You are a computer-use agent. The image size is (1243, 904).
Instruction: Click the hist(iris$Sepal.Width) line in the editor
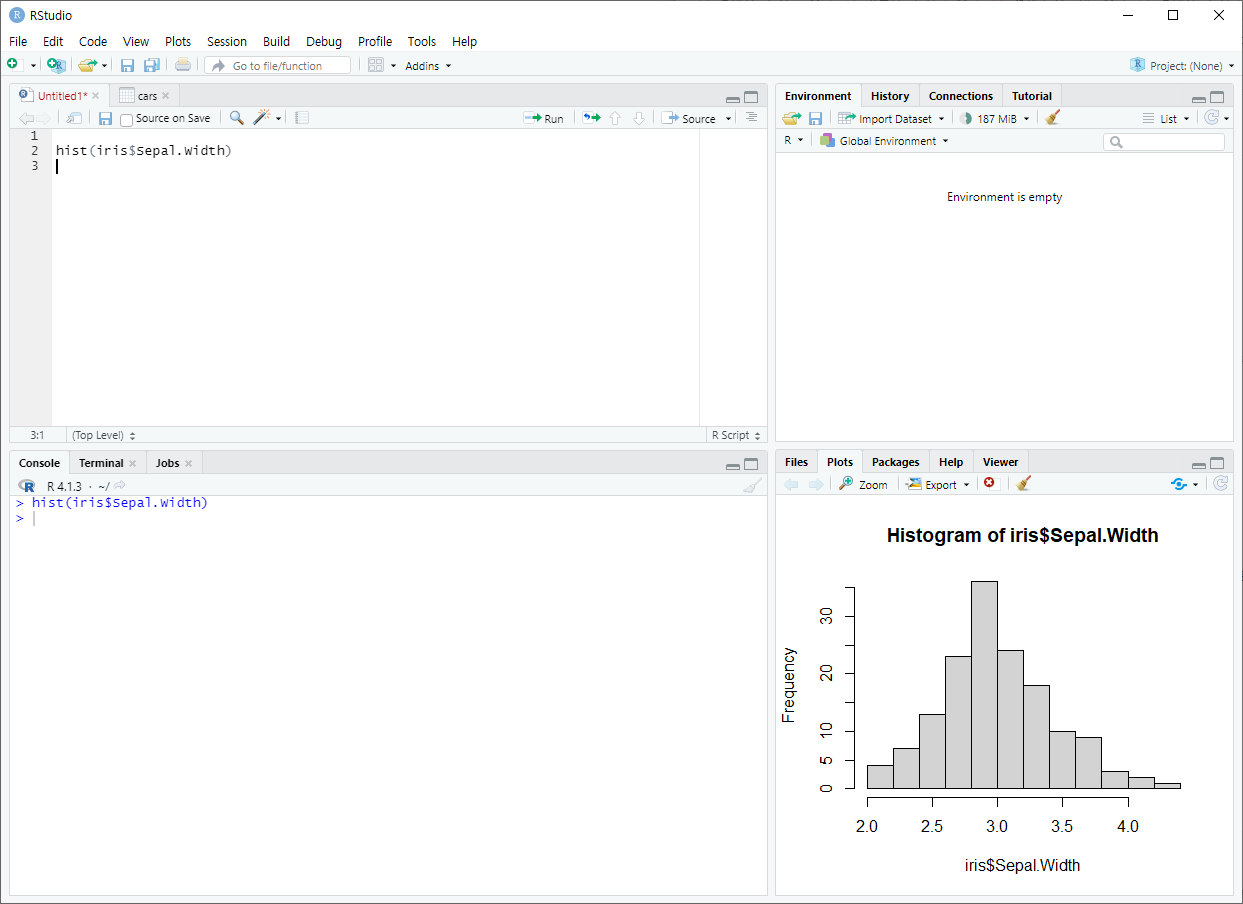(x=144, y=151)
